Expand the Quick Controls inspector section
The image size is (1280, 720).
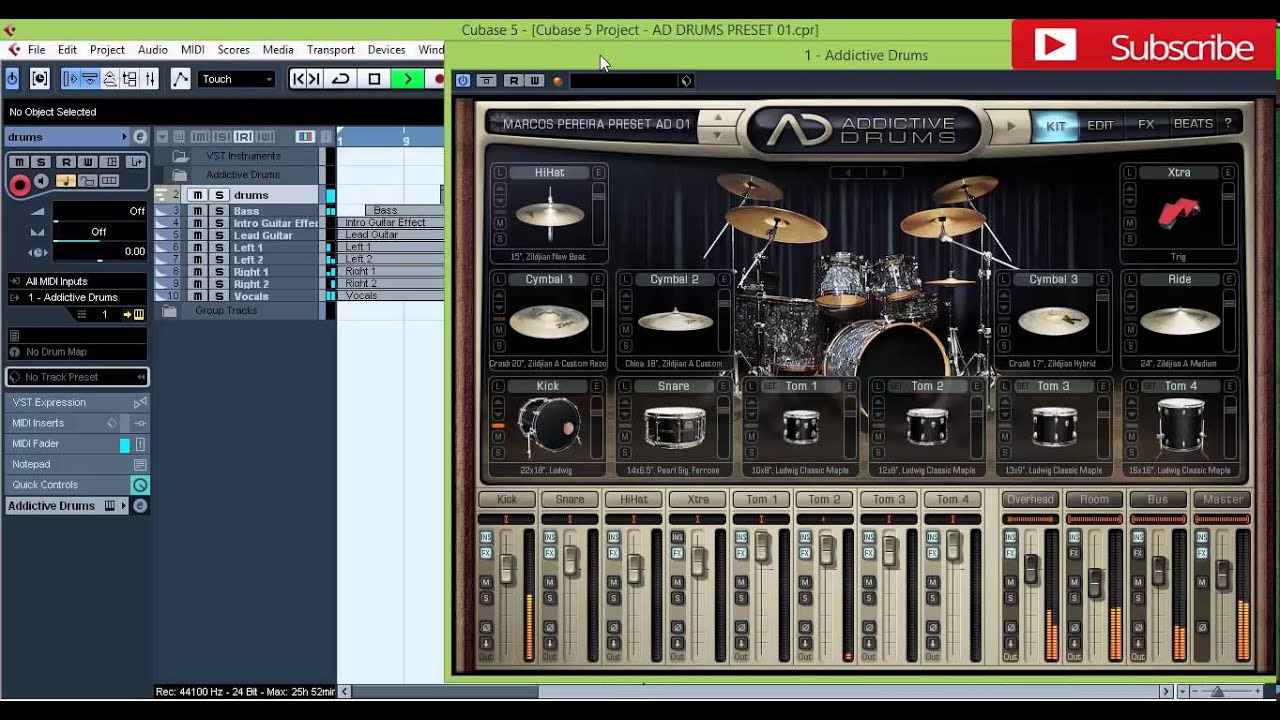(x=77, y=485)
